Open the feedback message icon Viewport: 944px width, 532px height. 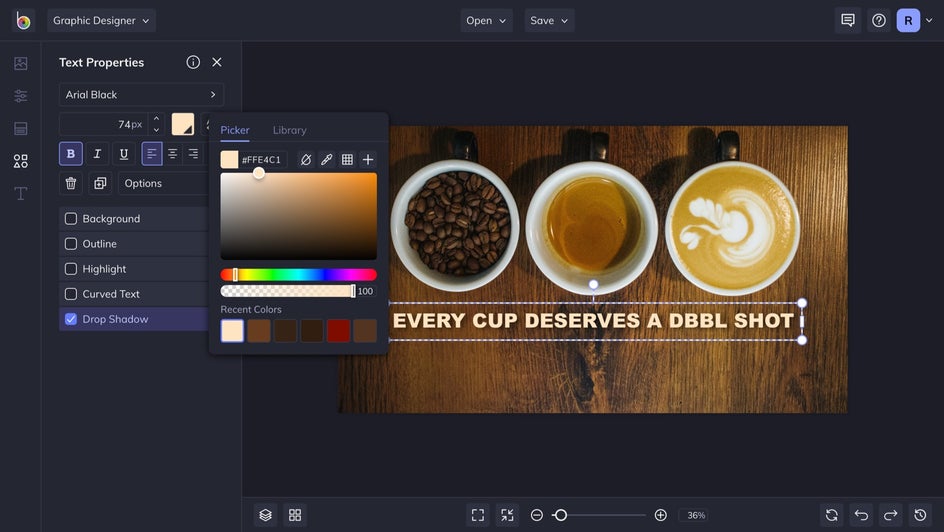click(x=848, y=20)
